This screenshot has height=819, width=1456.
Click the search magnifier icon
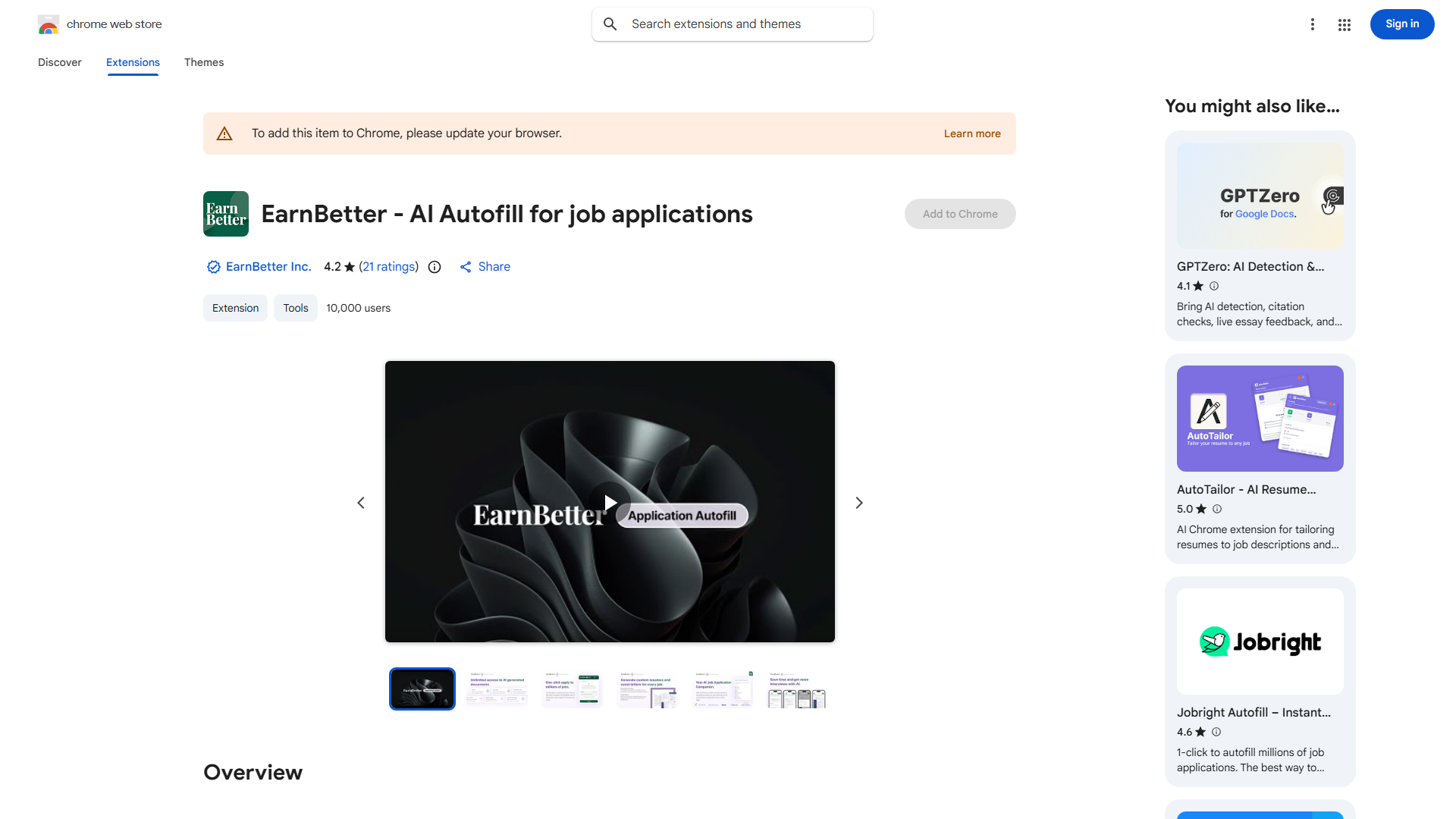pyautogui.click(x=610, y=24)
